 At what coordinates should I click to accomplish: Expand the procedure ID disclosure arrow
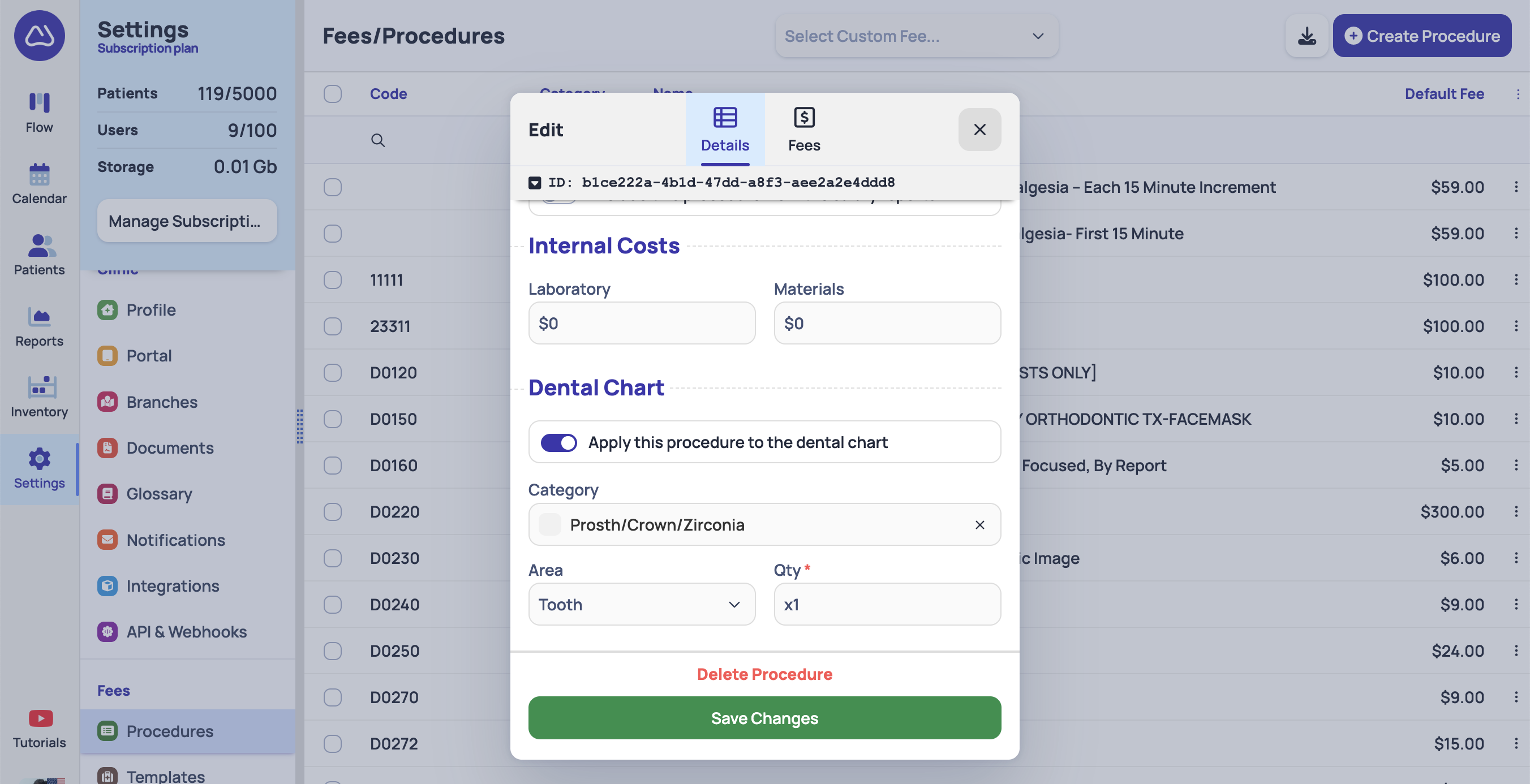[535, 182]
